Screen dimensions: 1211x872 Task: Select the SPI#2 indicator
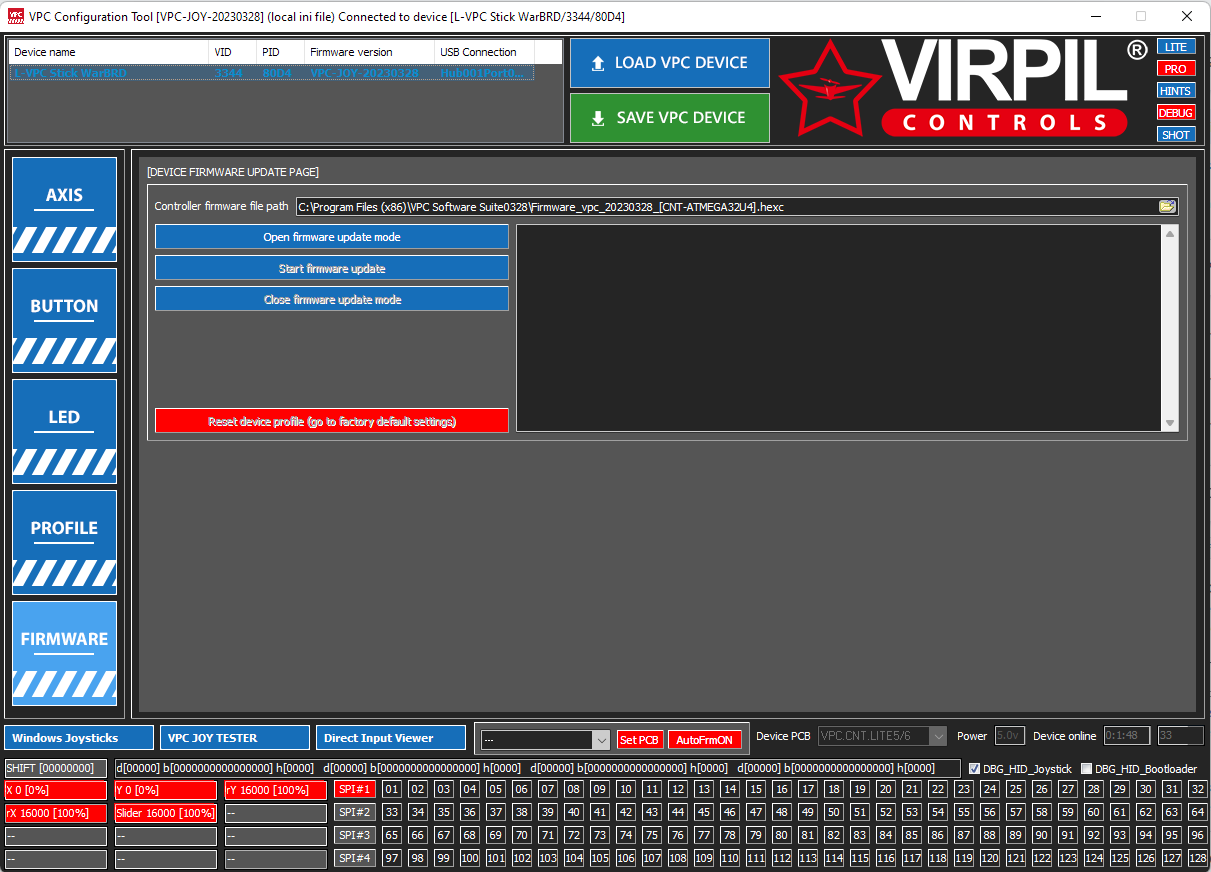pyautogui.click(x=355, y=813)
